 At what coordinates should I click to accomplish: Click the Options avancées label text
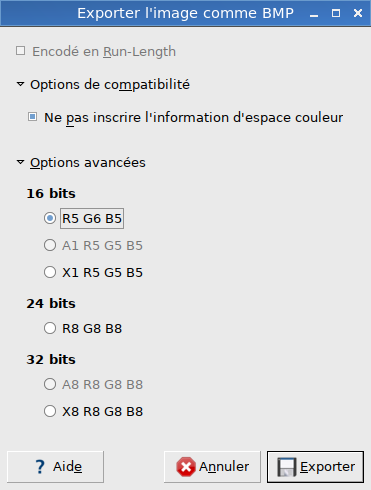point(88,163)
